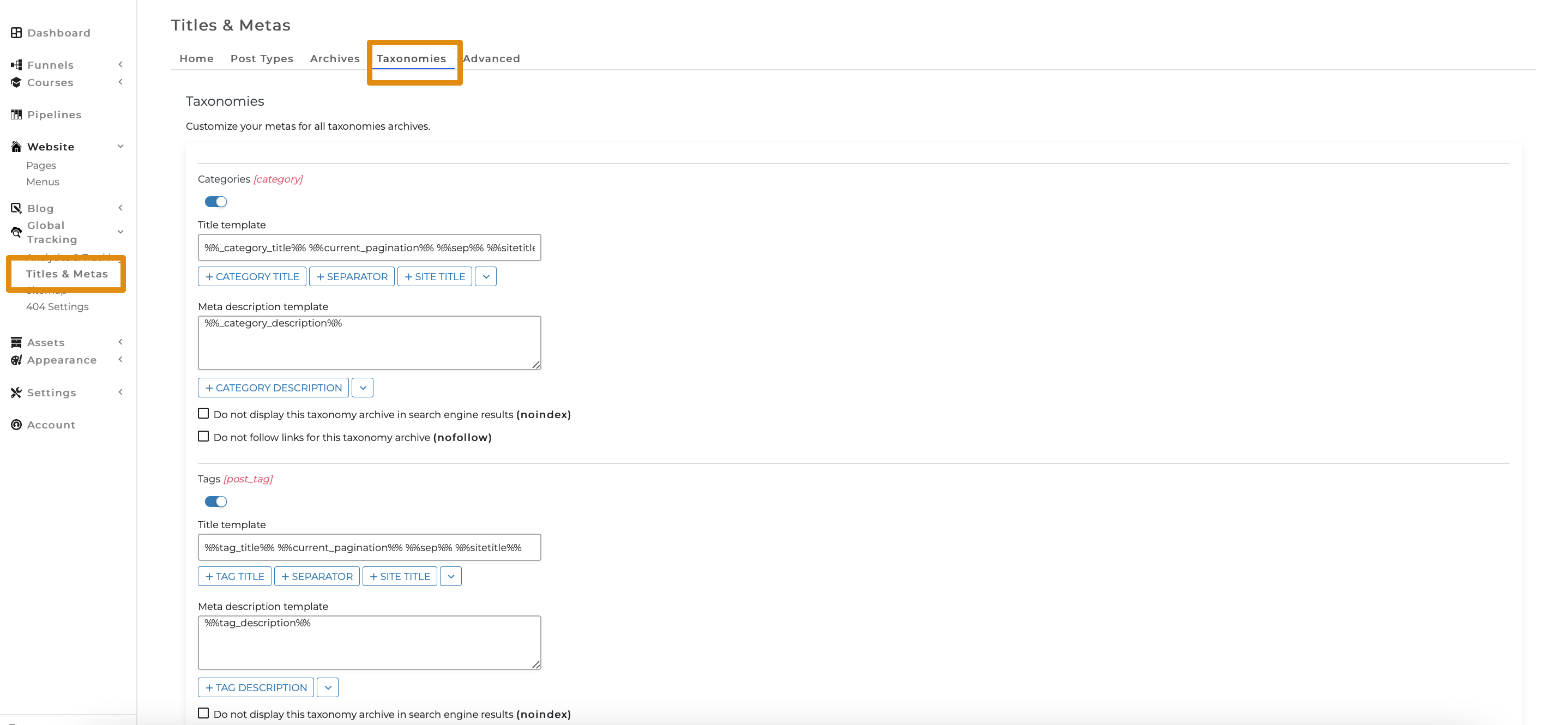Collapse the Website section in the sidebar
Viewport: 1568px width, 725px height.
coord(120,146)
